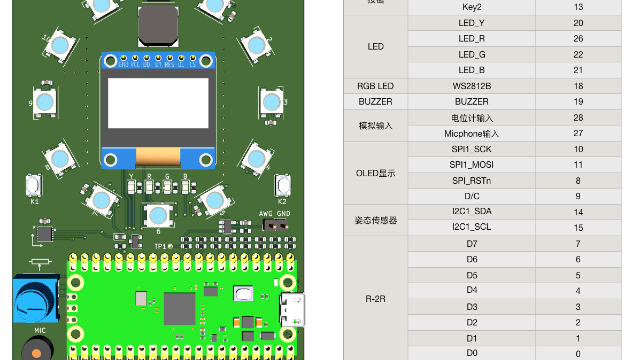Click the square buzzer component at top

click(x=158, y=24)
